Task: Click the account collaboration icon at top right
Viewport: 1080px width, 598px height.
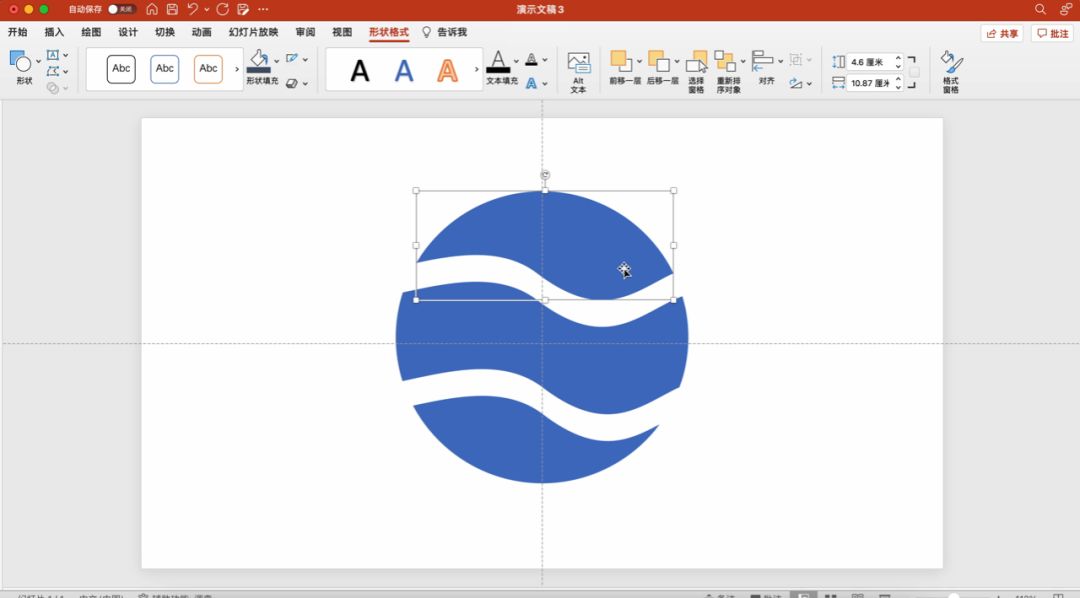Action: point(1066,9)
